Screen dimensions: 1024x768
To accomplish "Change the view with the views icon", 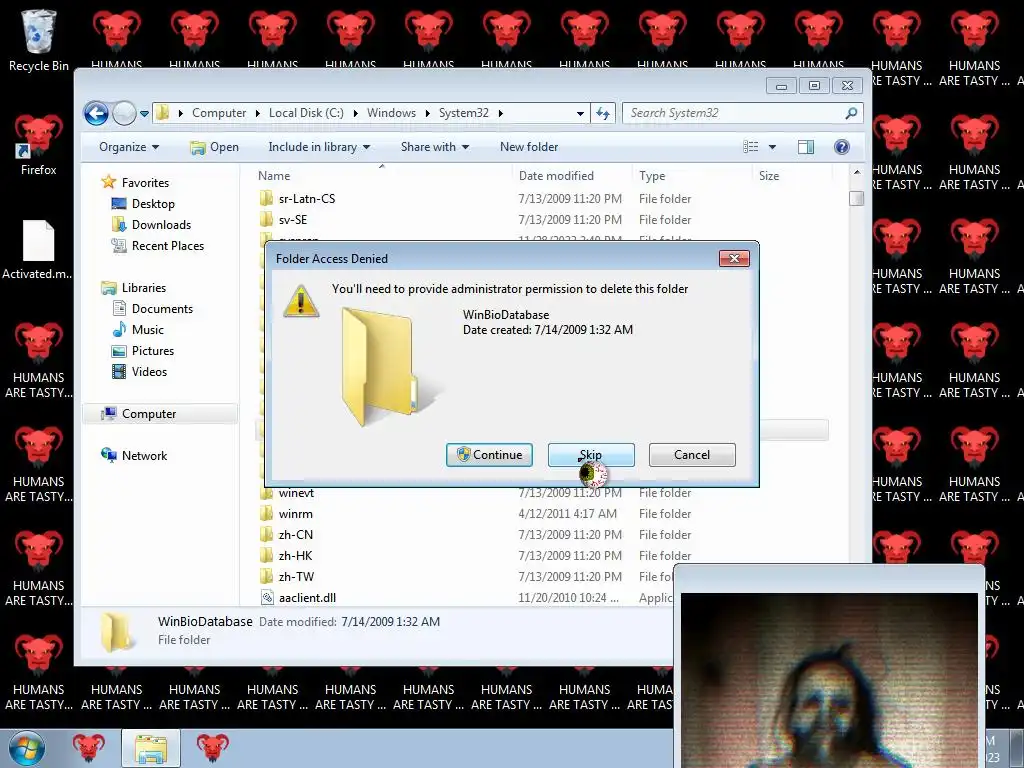I will click(x=751, y=147).
